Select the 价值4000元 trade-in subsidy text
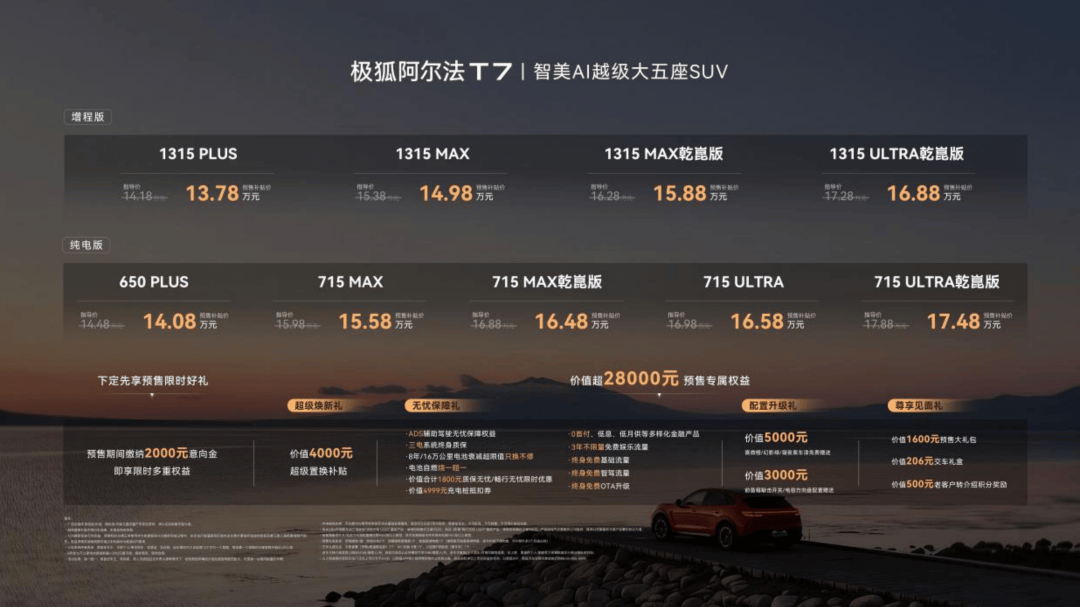The width and height of the screenshot is (1080, 607). (x=321, y=453)
